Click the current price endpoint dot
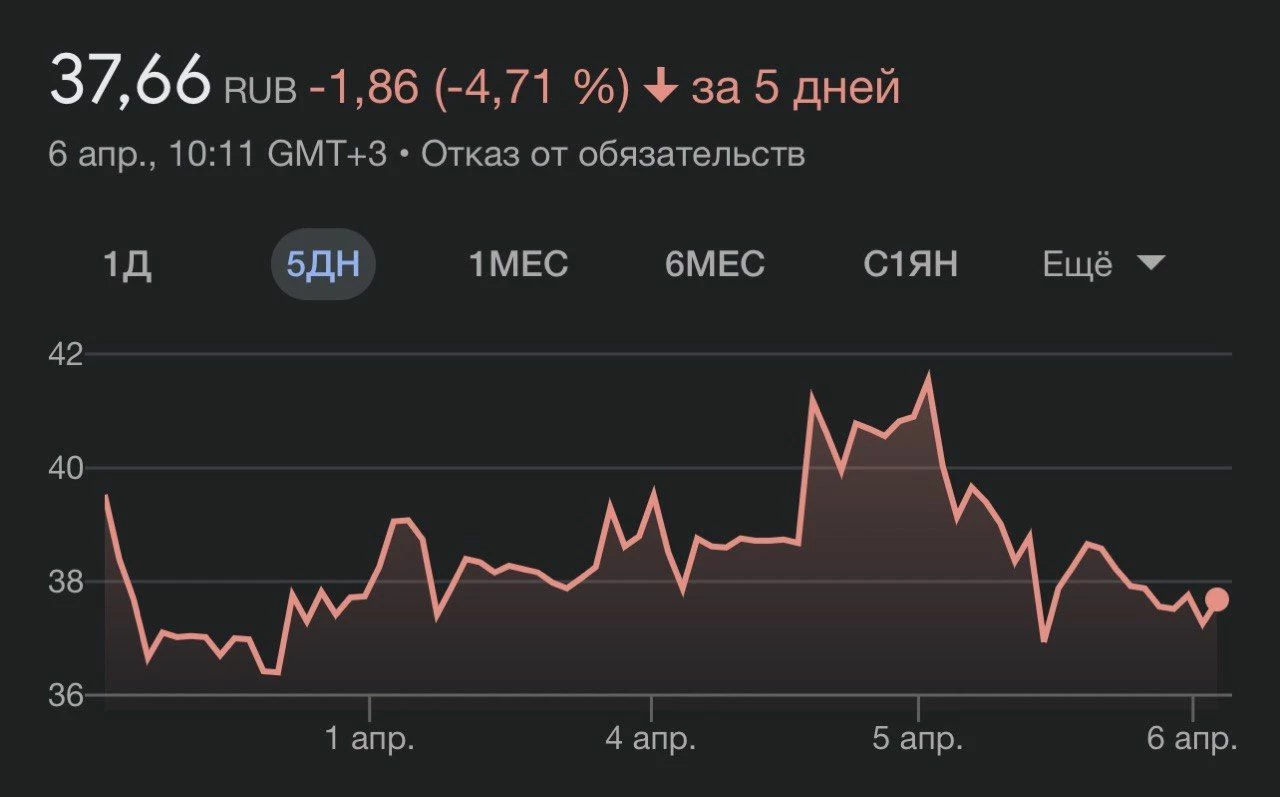Screen dimensions: 1280x797 click(x=1217, y=600)
